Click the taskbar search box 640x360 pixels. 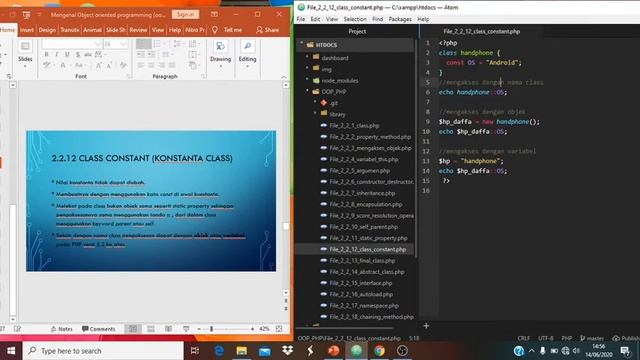tap(103, 351)
